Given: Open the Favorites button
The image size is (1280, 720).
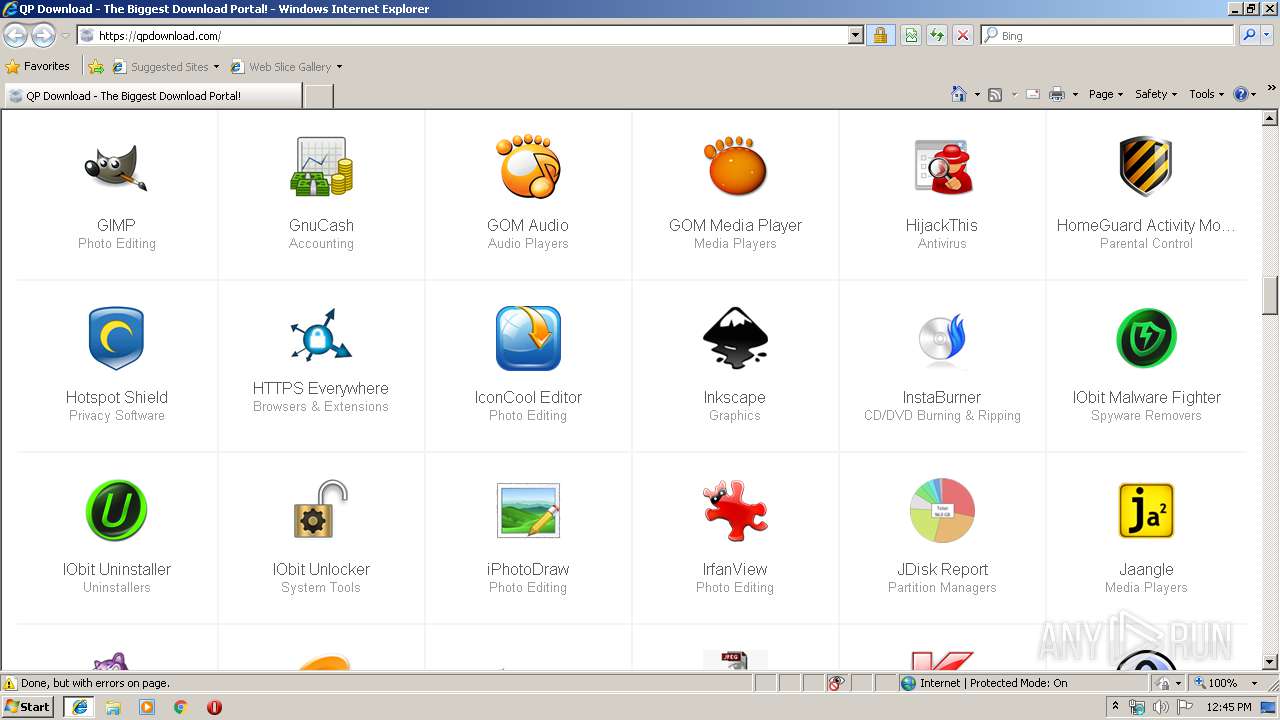Looking at the screenshot, I should pos(38,67).
